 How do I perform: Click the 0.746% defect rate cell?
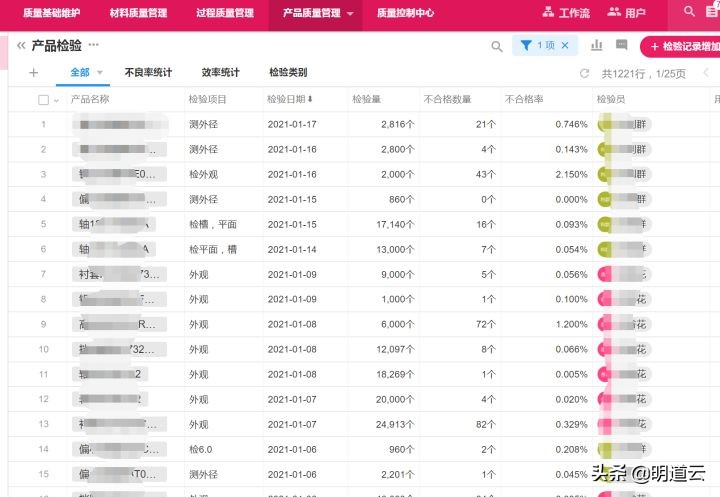pos(571,124)
